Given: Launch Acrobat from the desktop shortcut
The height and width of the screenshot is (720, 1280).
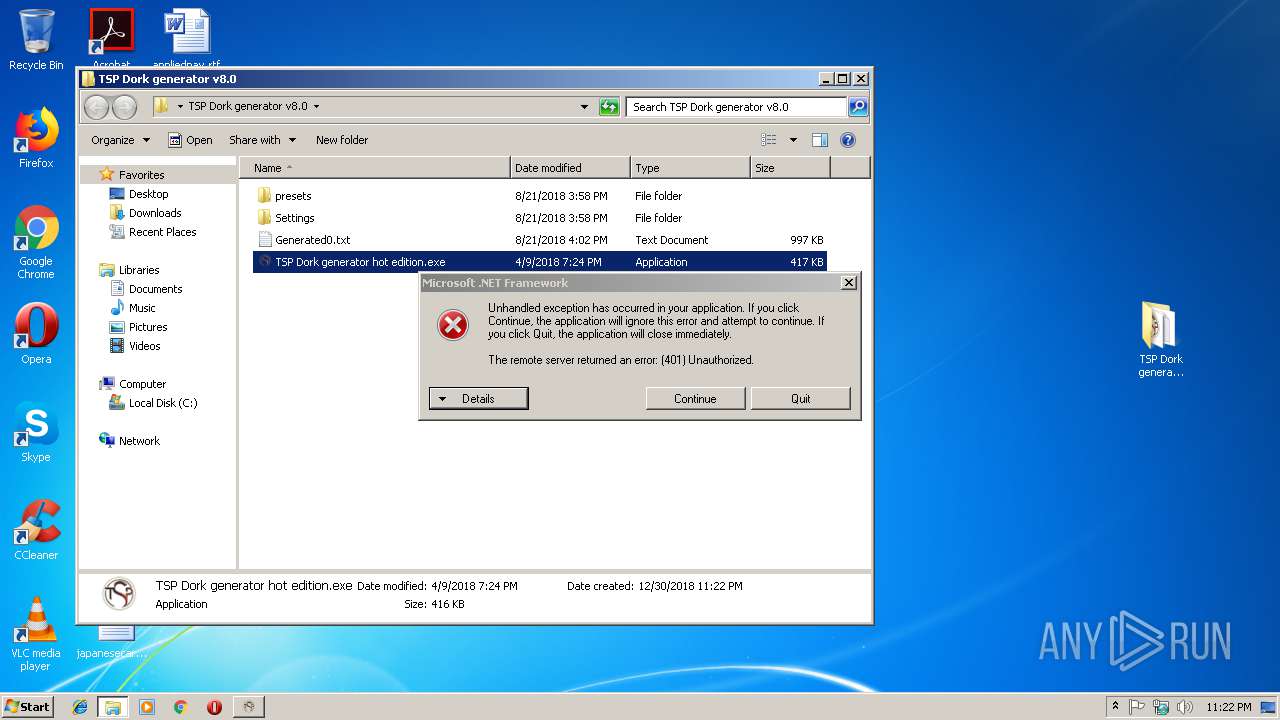Looking at the screenshot, I should 111,38.
